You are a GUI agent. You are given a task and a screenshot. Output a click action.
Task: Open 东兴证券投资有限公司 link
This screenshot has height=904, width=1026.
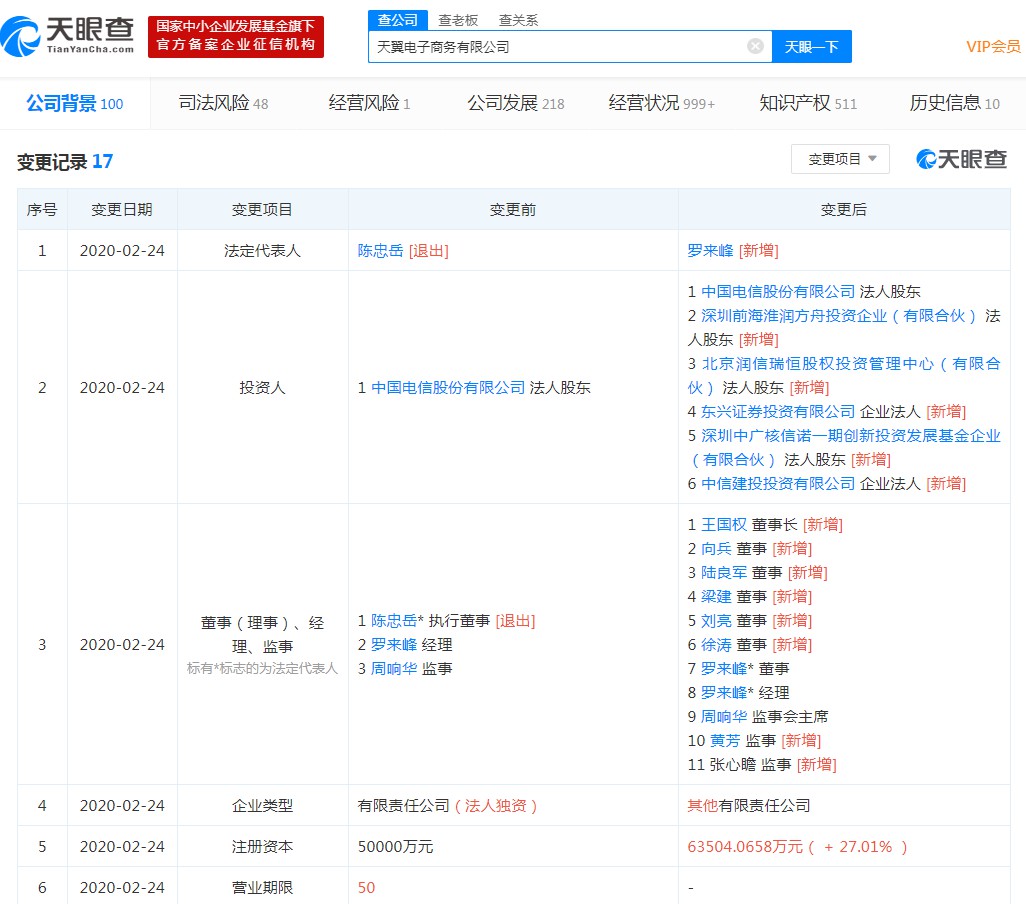pyautogui.click(x=778, y=411)
